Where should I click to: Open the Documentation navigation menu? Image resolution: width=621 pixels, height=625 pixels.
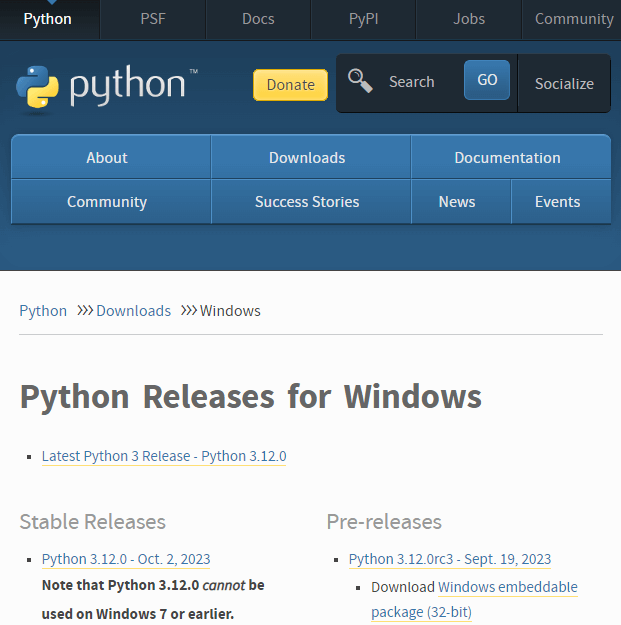507,158
